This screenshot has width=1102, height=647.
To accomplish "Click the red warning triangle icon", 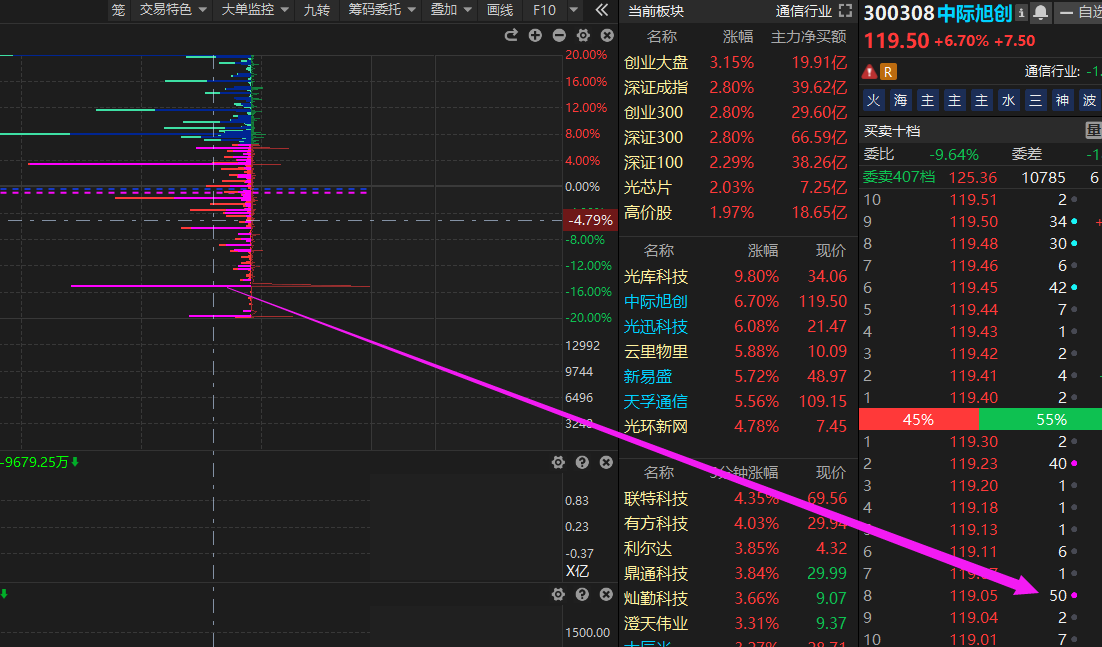I will tap(869, 71).
